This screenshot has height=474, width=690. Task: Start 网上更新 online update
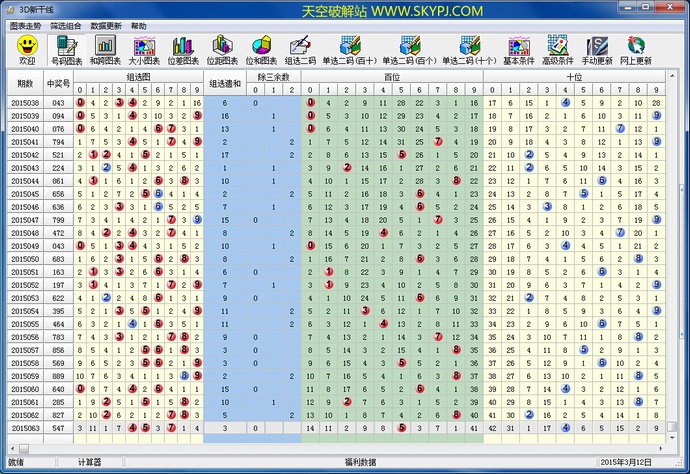coord(635,49)
